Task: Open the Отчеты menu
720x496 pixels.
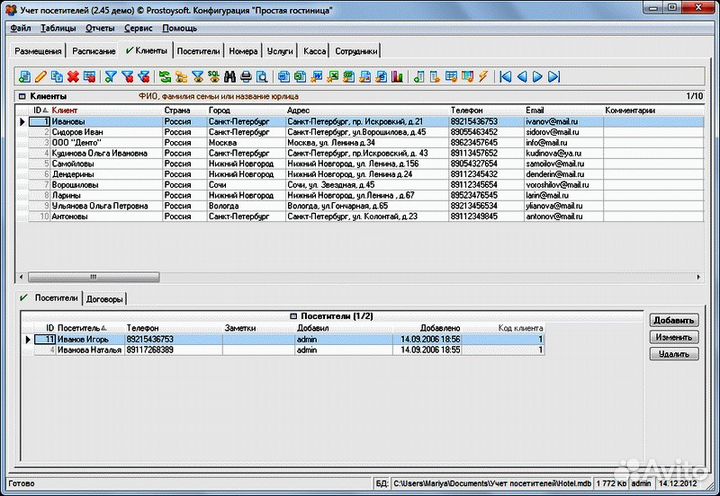Action: coord(99,28)
